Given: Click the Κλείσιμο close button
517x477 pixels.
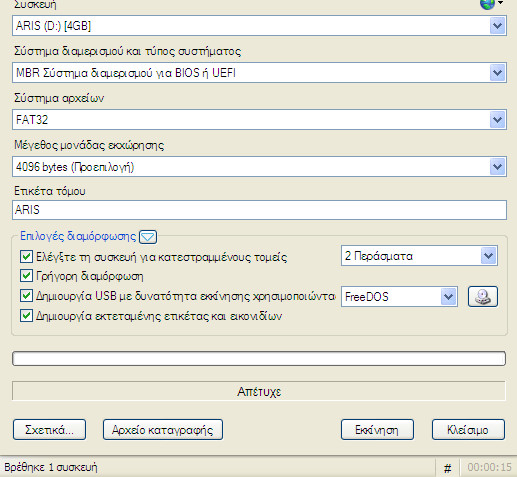Looking at the screenshot, I should point(468,430).
